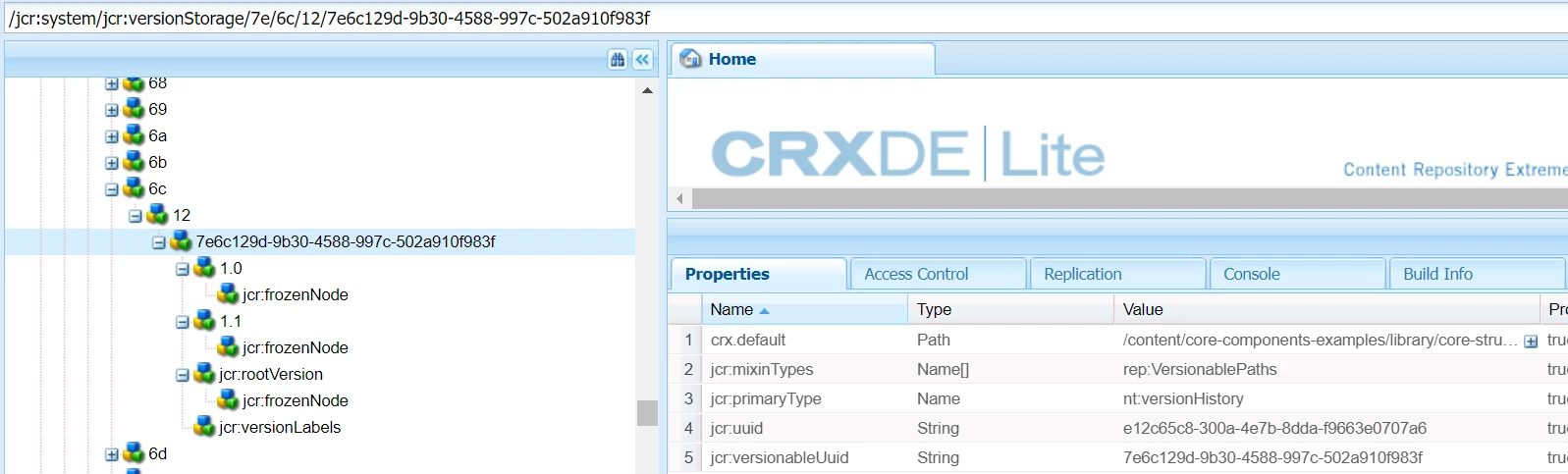The width and height of the screenshot is (1568, 474).
Task: Sort properties by Name column header
Action: [804, 309]
